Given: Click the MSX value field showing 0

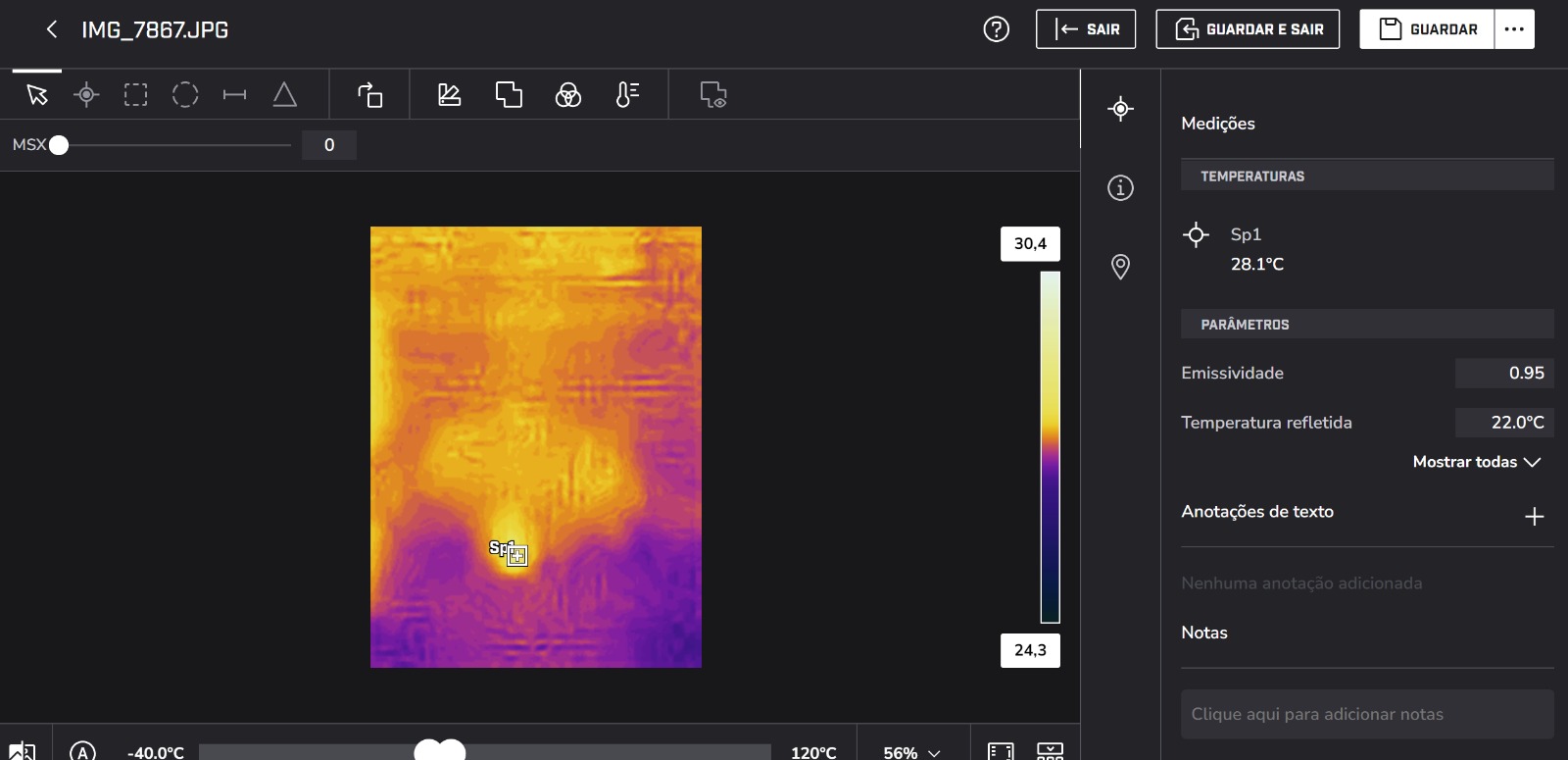Looking at the screenshot, I should pyautogui.click(x=329, y=145).
